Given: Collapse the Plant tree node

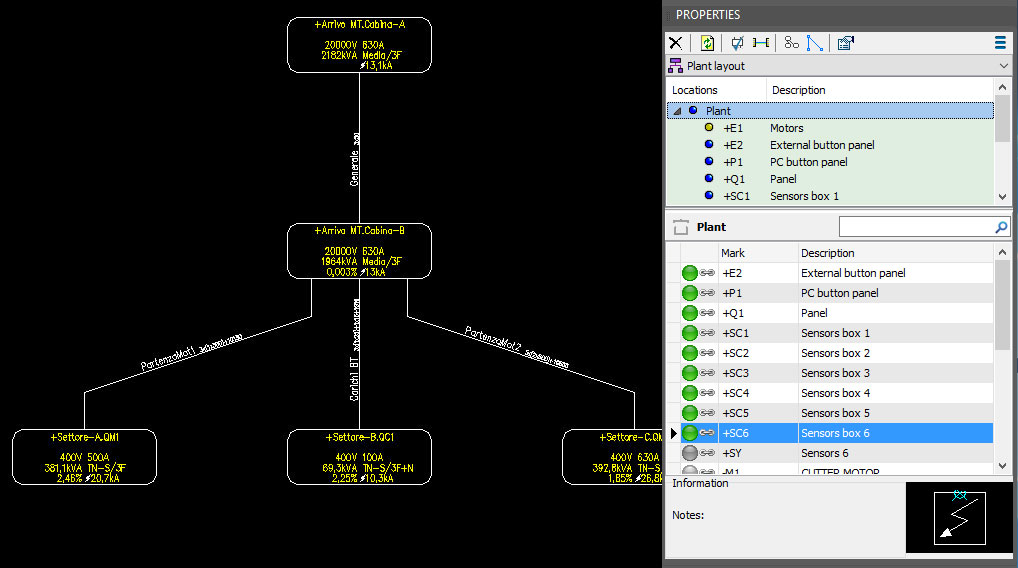Looking at the screenshot, I should (x=677, y=111).
